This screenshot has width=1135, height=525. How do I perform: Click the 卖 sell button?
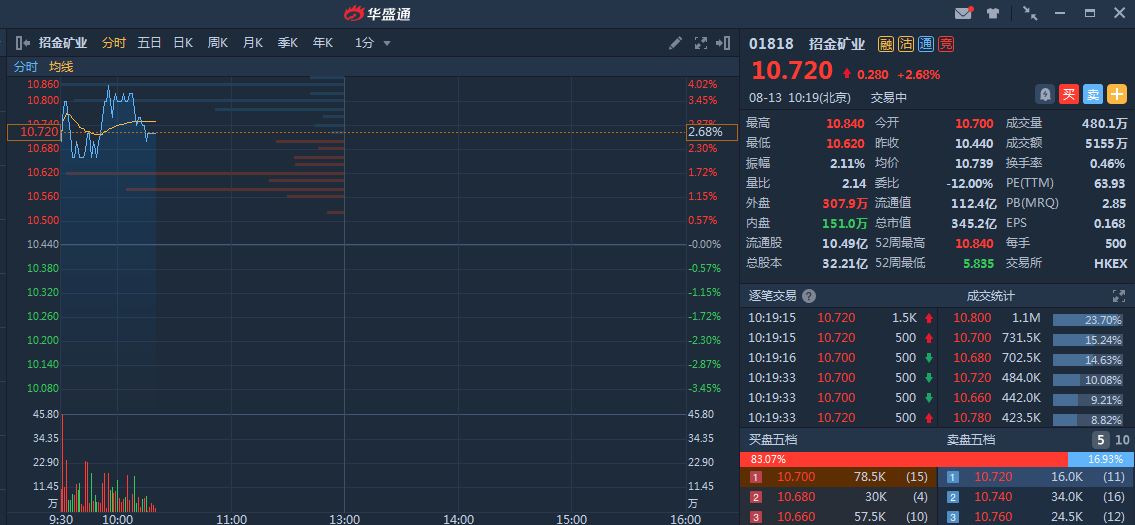(x=1093, y=94)
